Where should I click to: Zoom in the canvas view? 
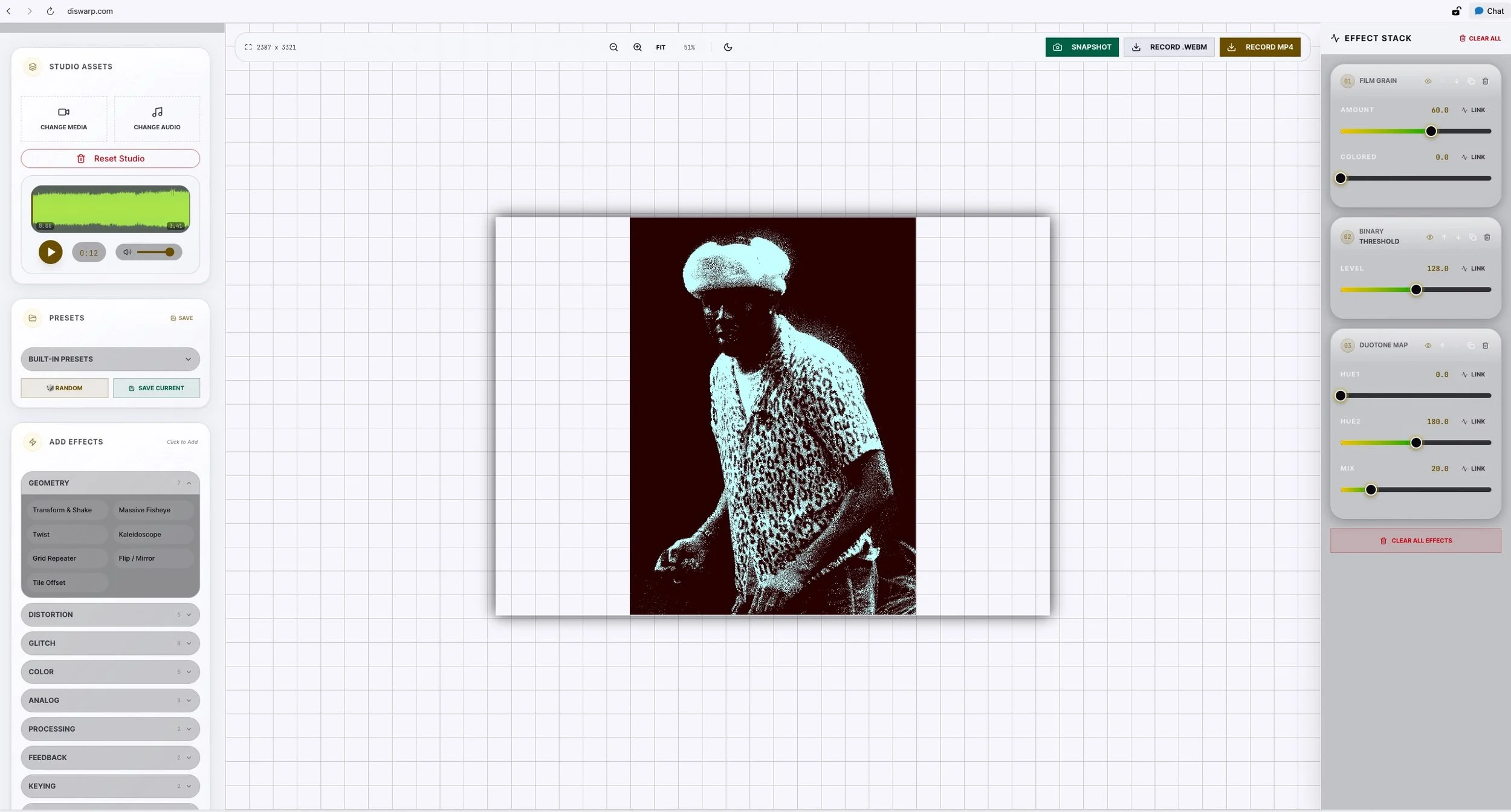[637, 47]
